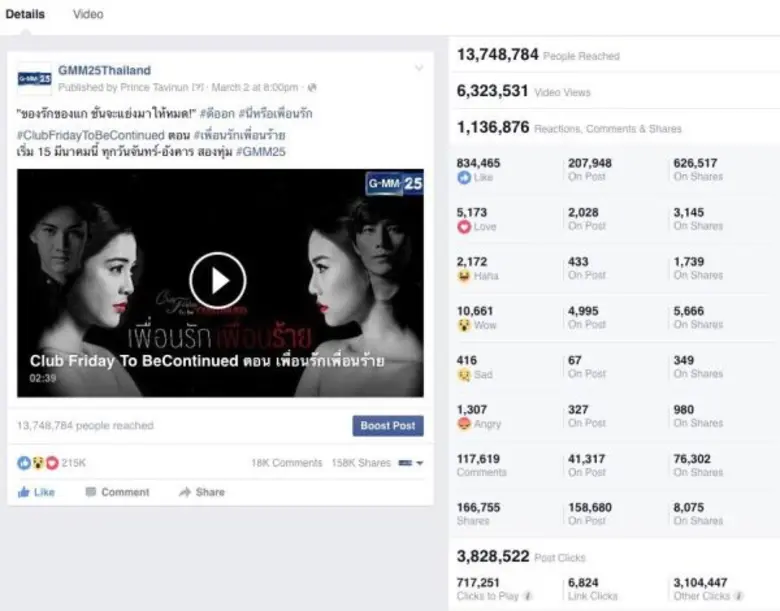Click the Comment button under the post
Screen dimensions: 780x611
pos(117,492)
